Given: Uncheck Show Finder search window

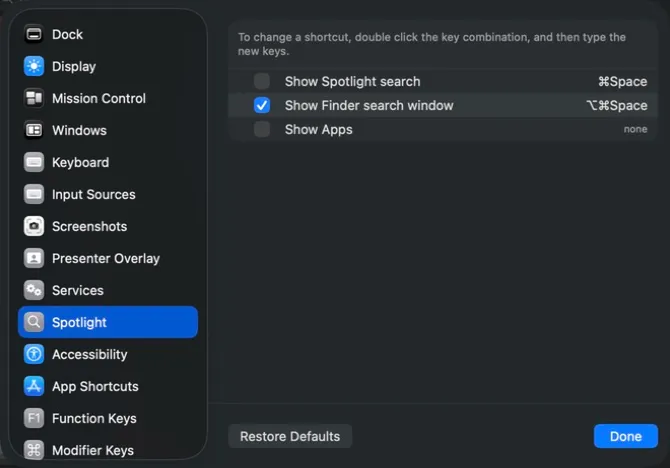Looking at the screenshot, I should tap(262, 105).
